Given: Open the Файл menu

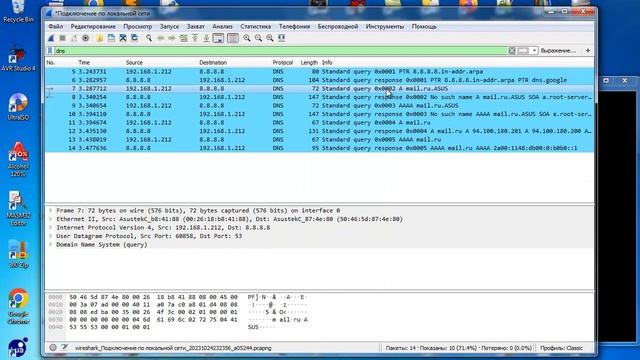Looking at the screenshot, I should (56, 27).
